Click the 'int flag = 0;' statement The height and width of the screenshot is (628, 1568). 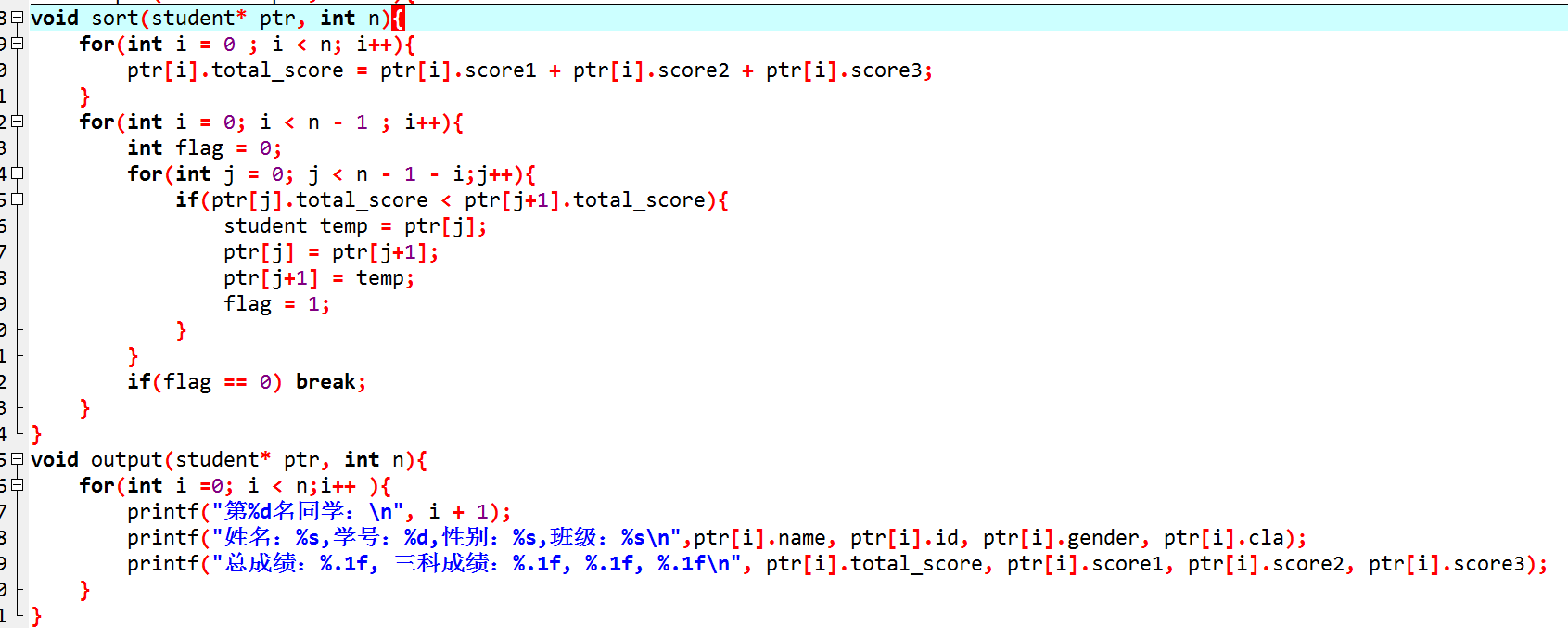pyautogui.click(x=204, y=147)
